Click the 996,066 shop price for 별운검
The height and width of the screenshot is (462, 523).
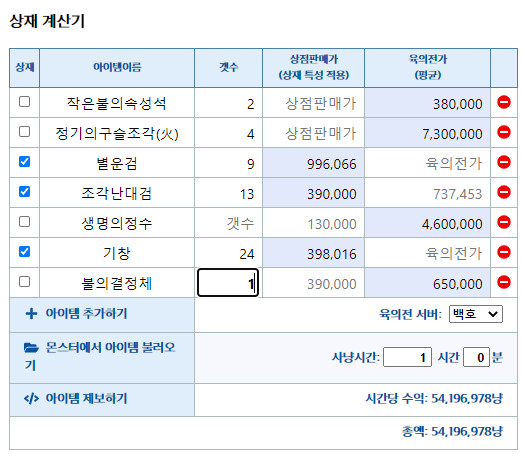pyautogui.click(x=313, y=163)
